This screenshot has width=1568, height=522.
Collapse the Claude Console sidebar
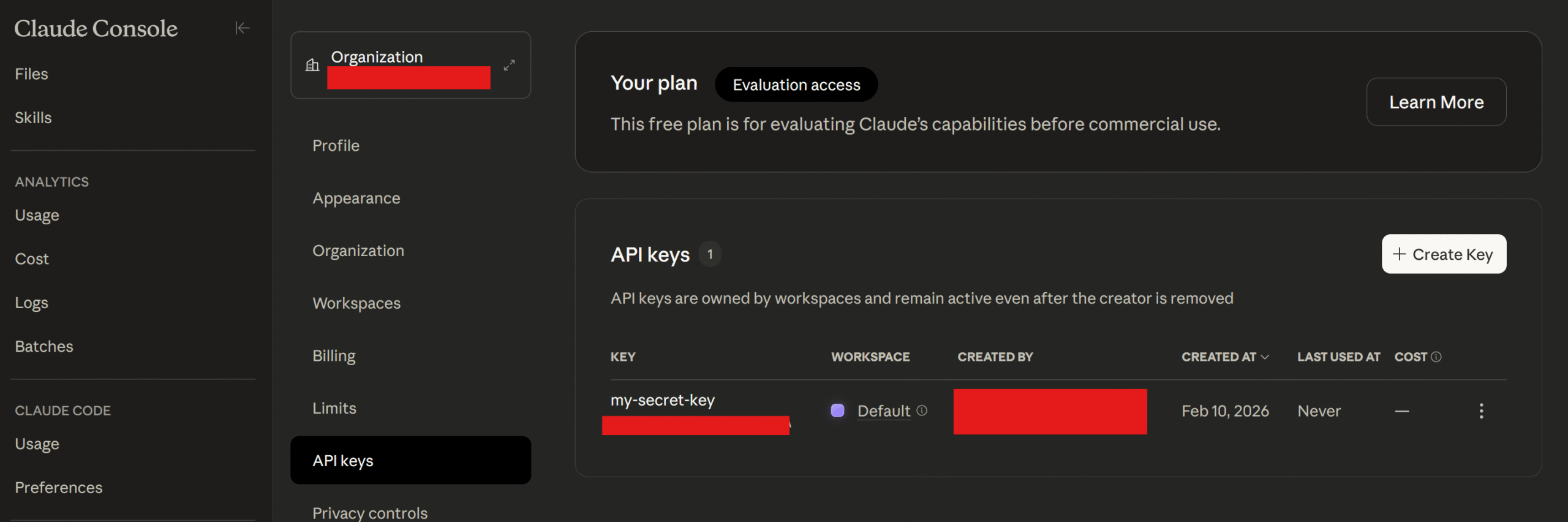tap(242, 28)
